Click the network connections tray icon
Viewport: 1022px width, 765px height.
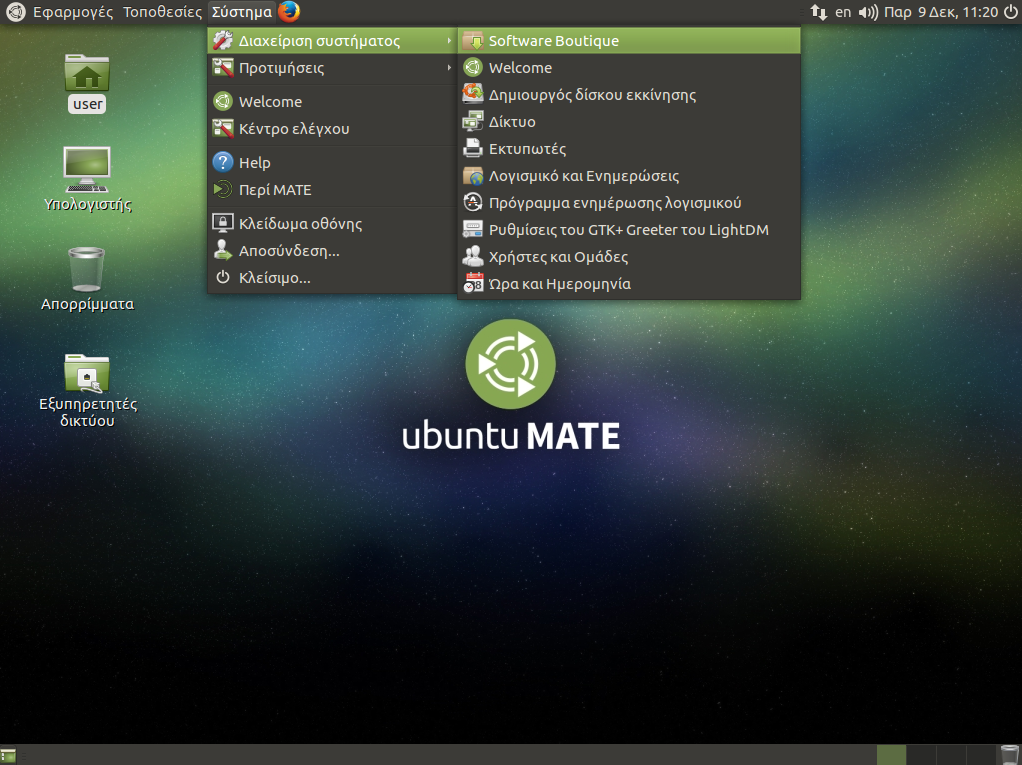(818, 12)
